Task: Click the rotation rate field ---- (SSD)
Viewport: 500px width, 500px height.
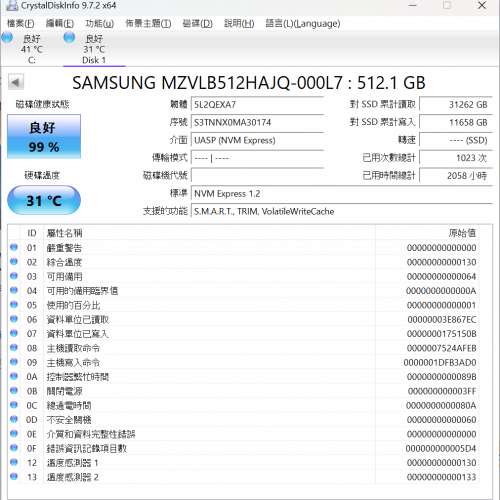Action: (456, 140)
